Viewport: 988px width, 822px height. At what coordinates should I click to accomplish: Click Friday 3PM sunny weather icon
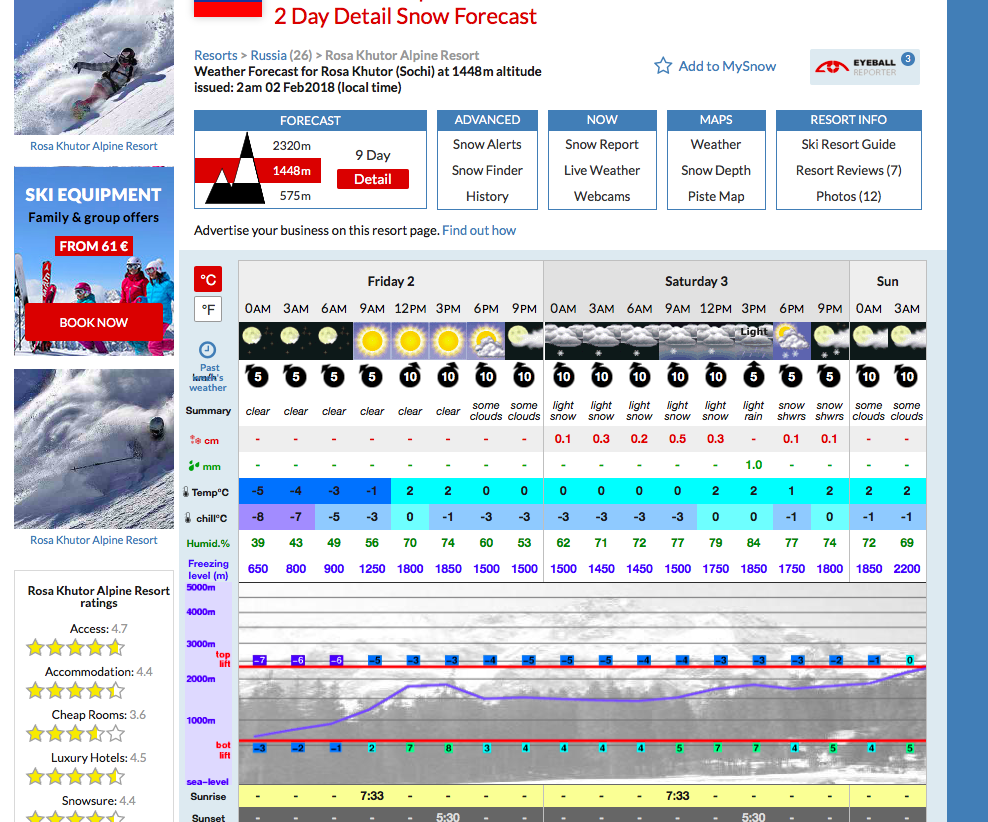tap(448, 341)
